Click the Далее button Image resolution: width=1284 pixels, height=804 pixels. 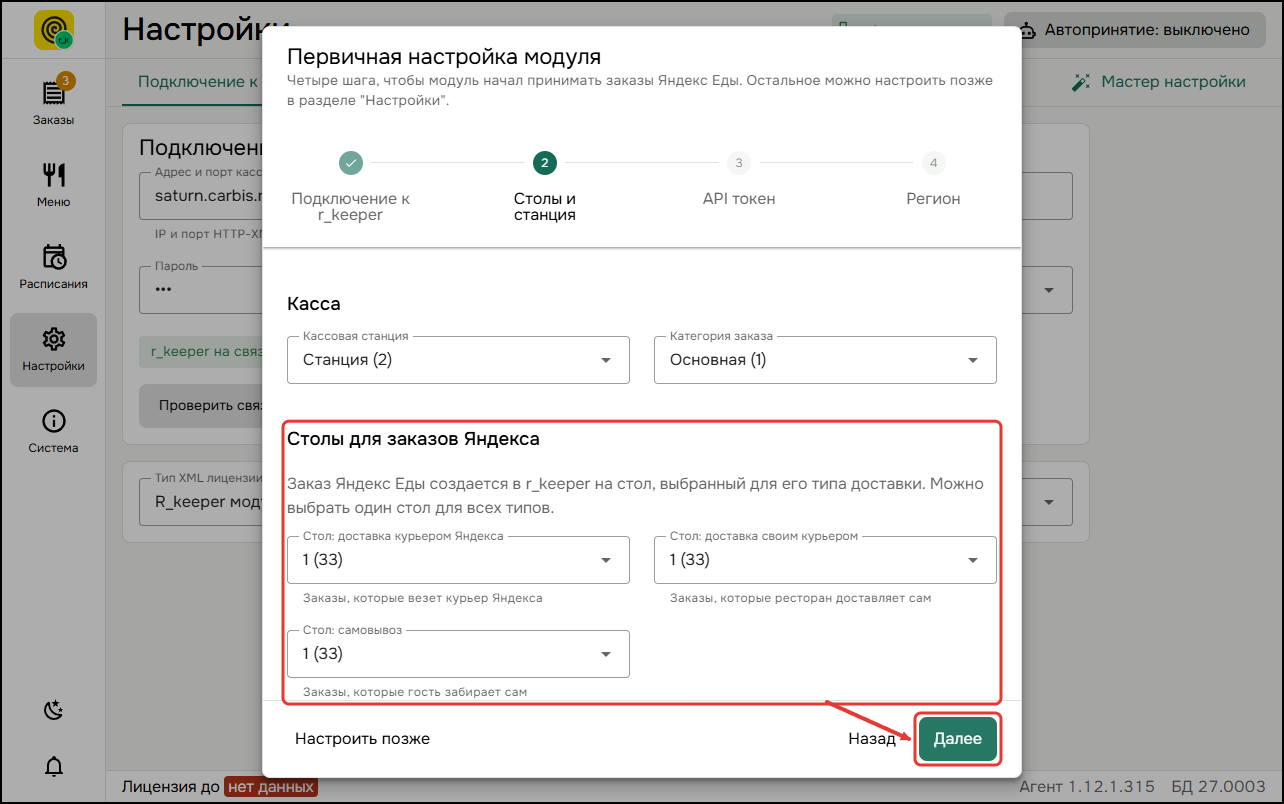(958, 739)
